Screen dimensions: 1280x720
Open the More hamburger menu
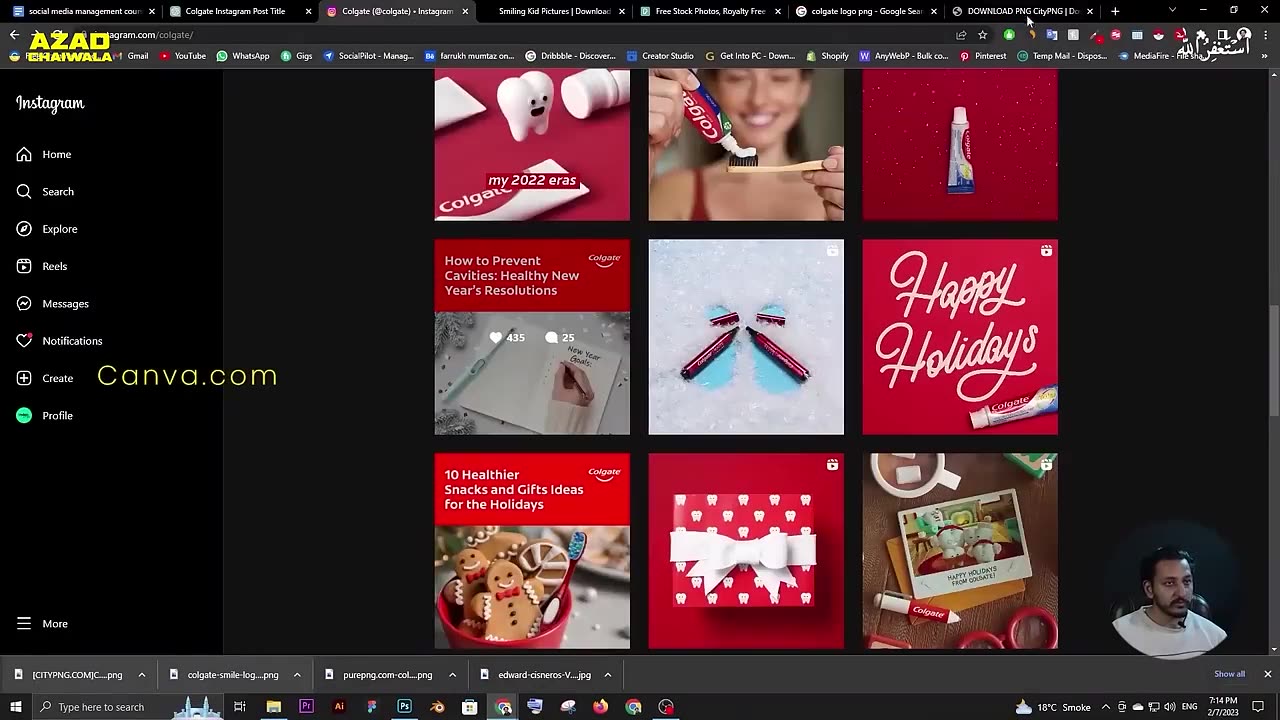[42, 623]
